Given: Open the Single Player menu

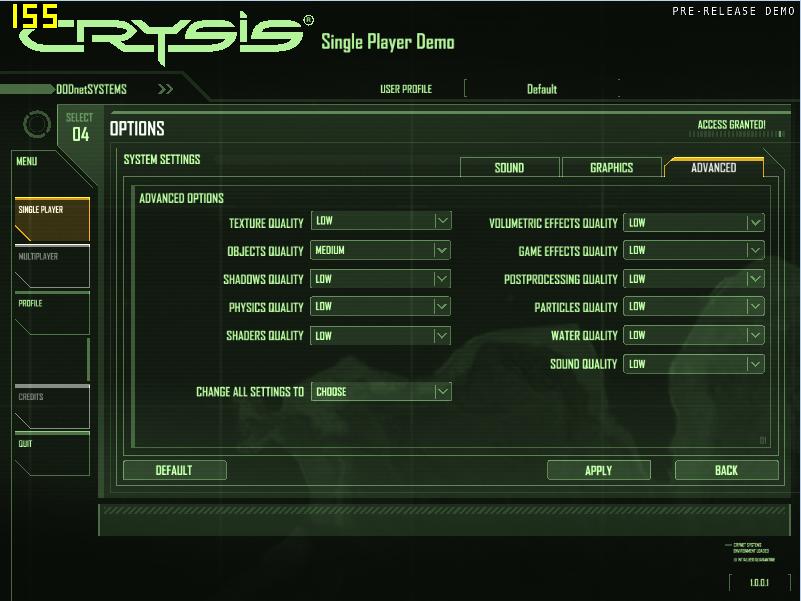Looking at the screenshot, I should pyautogui.click(x=52, y=219).
